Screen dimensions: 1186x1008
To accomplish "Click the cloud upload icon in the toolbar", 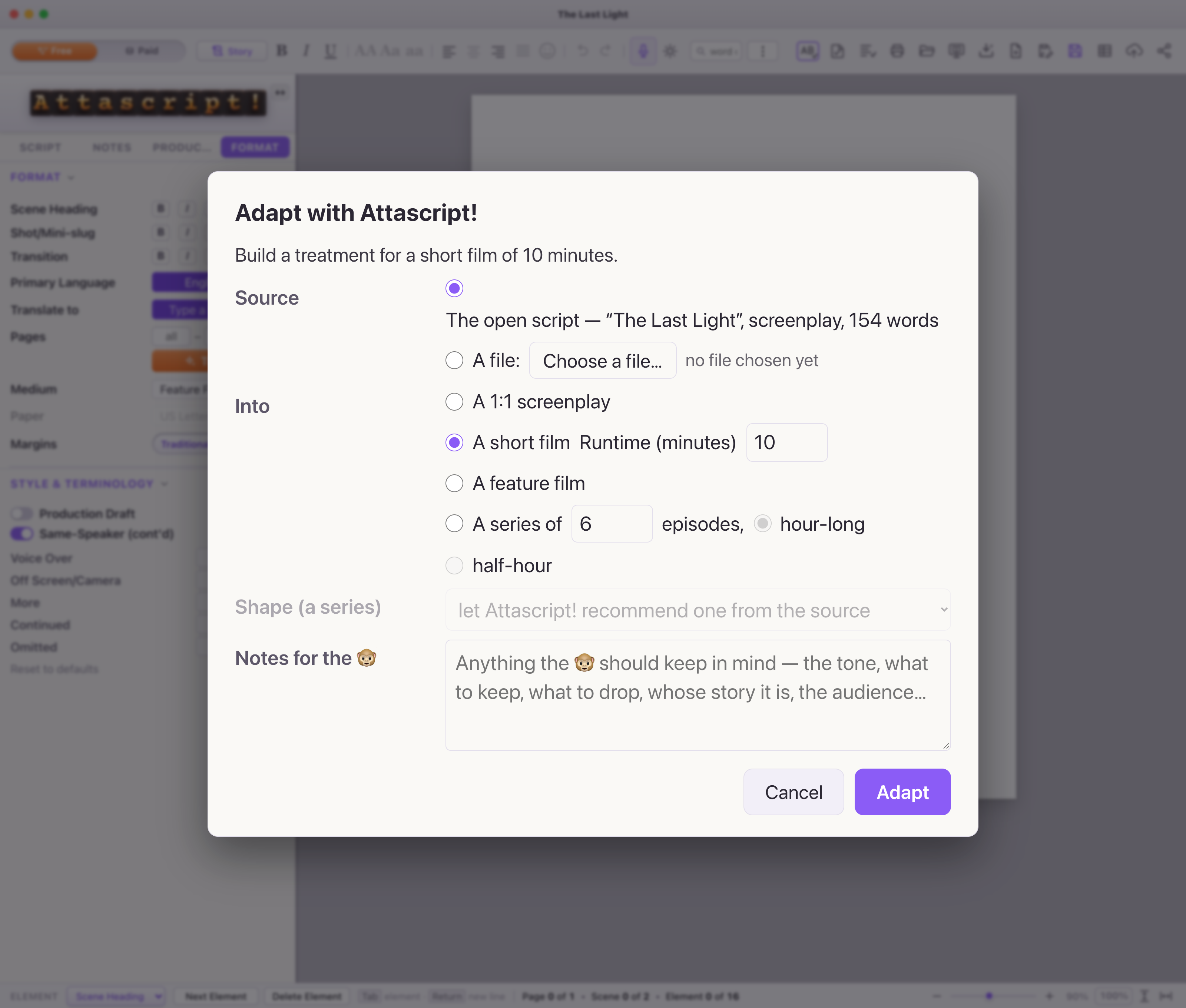I will coord(1134,51).
